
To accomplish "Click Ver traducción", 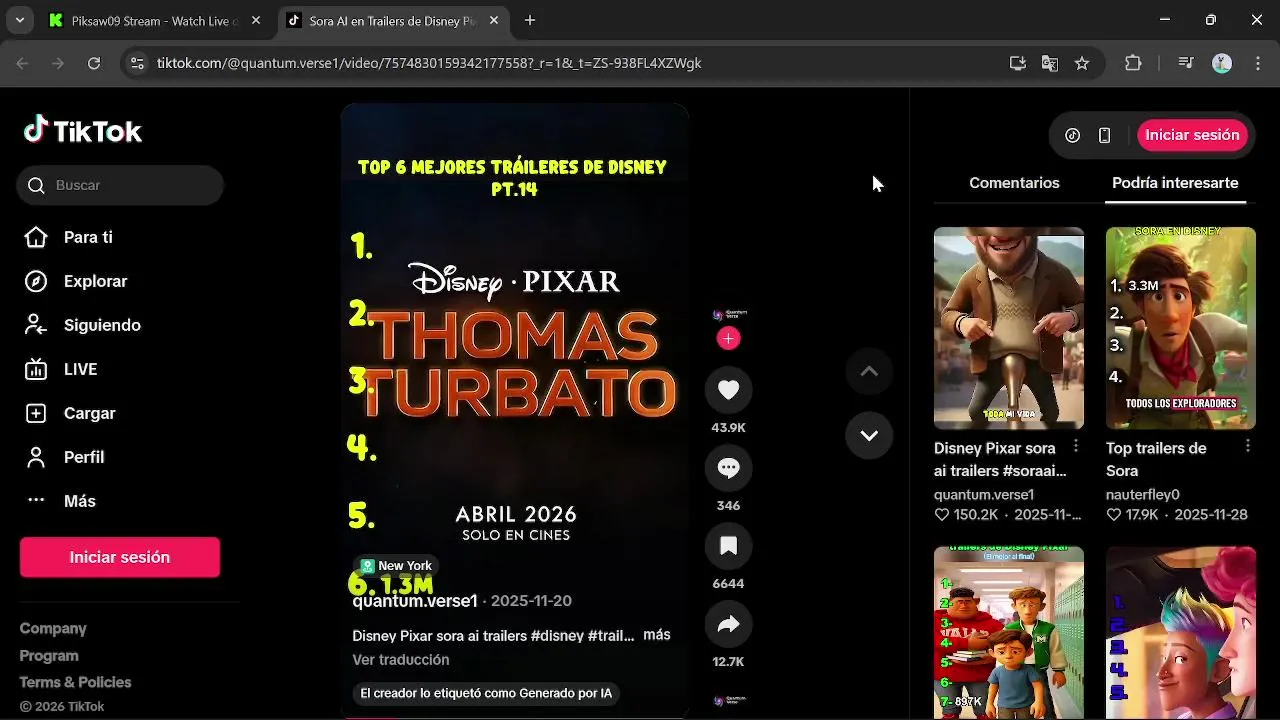I will [x=401, y=660].
